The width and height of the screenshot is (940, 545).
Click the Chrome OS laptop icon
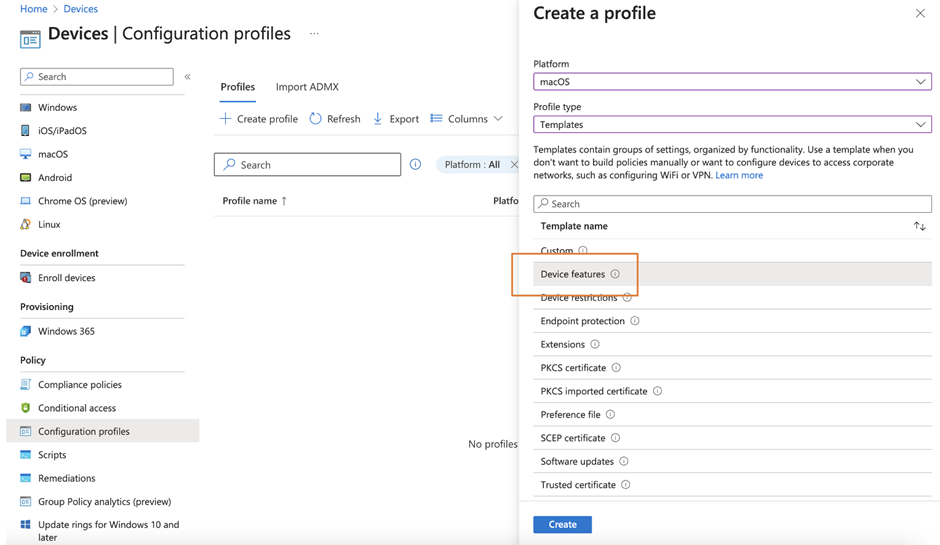pos(25,201)
